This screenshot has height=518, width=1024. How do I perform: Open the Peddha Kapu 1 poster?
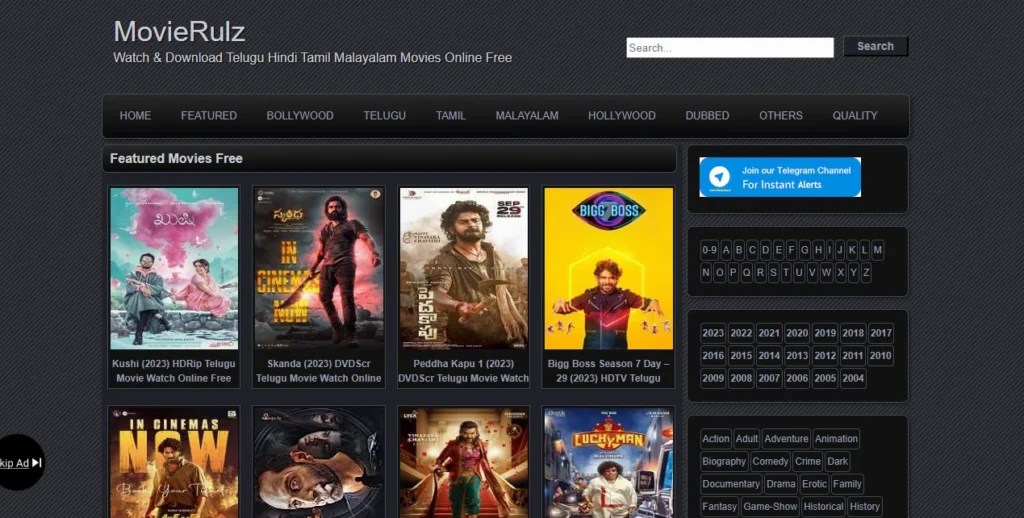(x=463, y=268)
